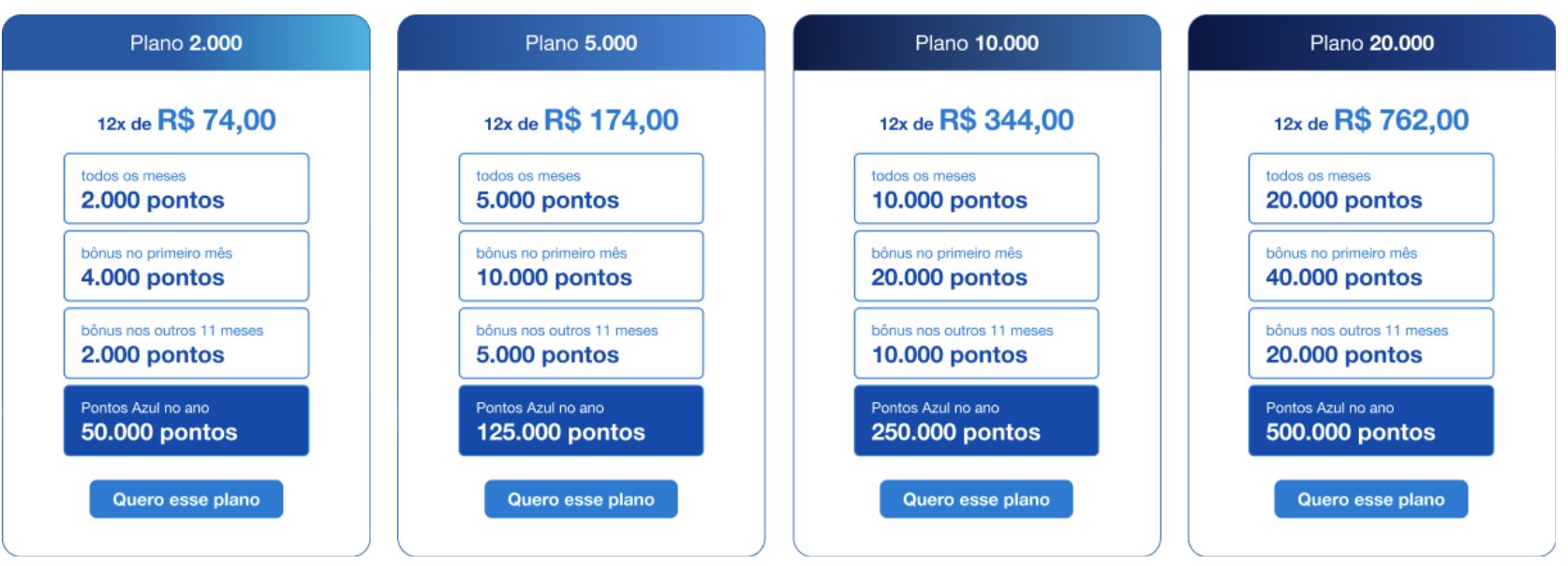Select 10.000 pontos 'outros 11 meses' bonus box
Viewport: 1568px width, 566px height.
[976, 343]
